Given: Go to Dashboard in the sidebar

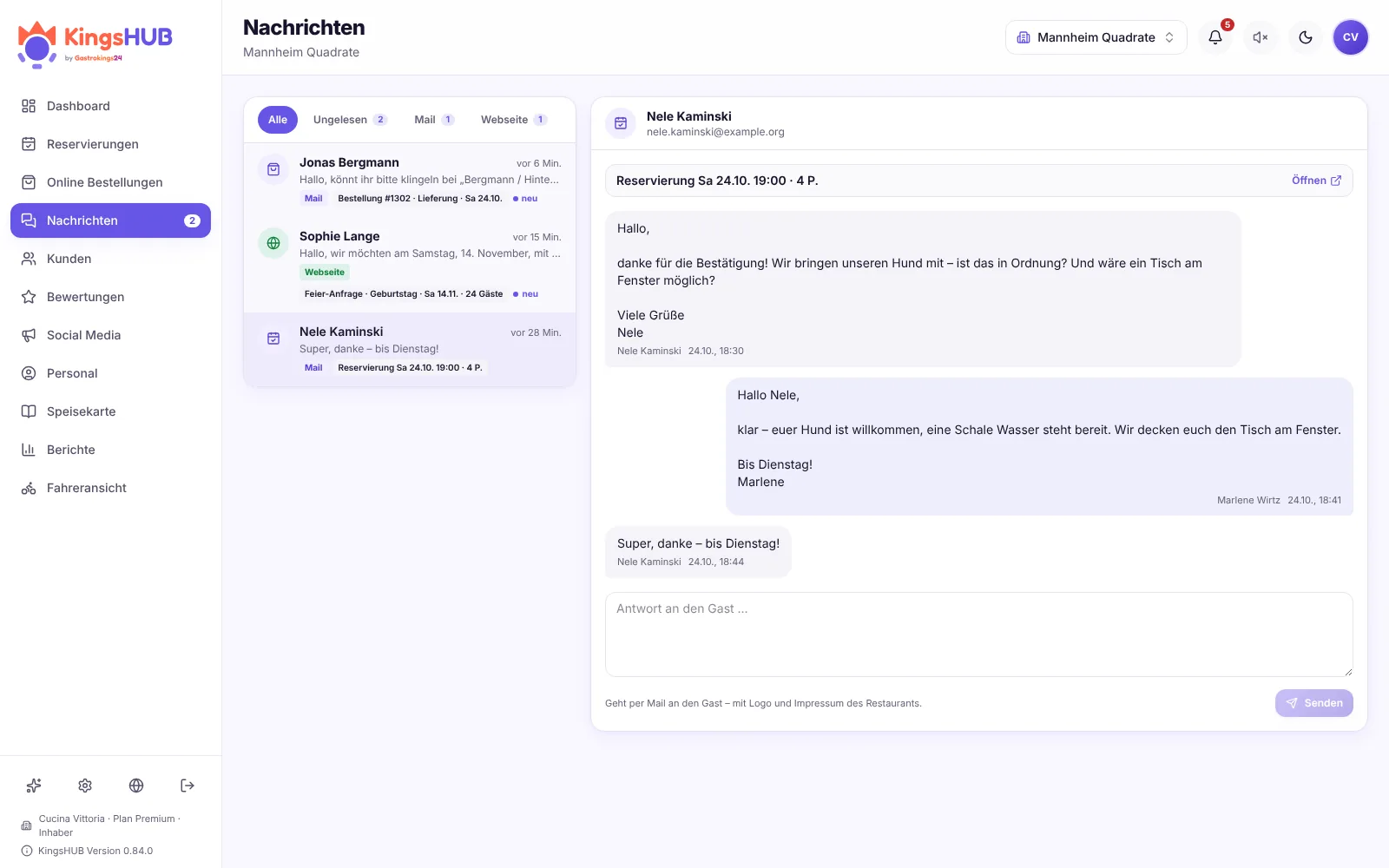Looking at the screenshot, I should tap(110, 106).
